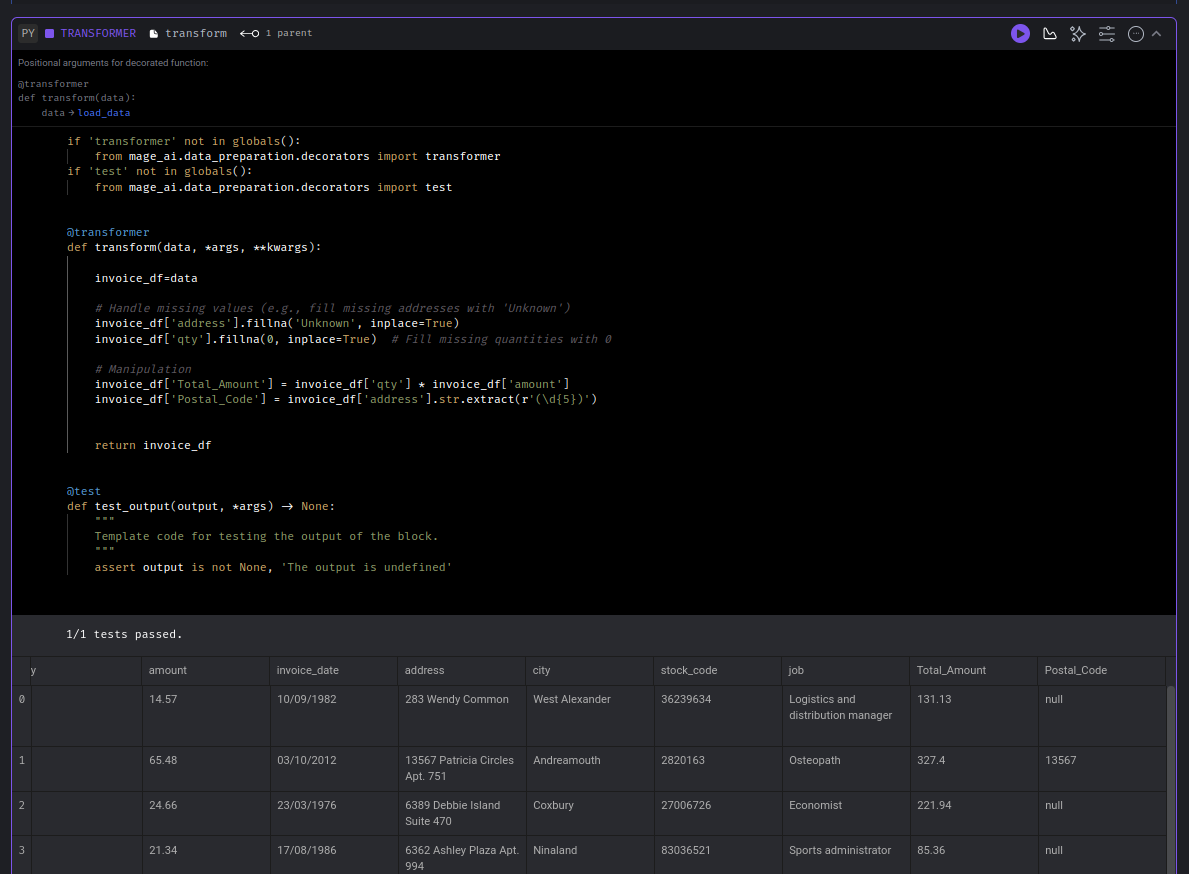The image size is (1189, 874).
Task: Collapse the transform block with up chevron
Action: [1157, 33]
